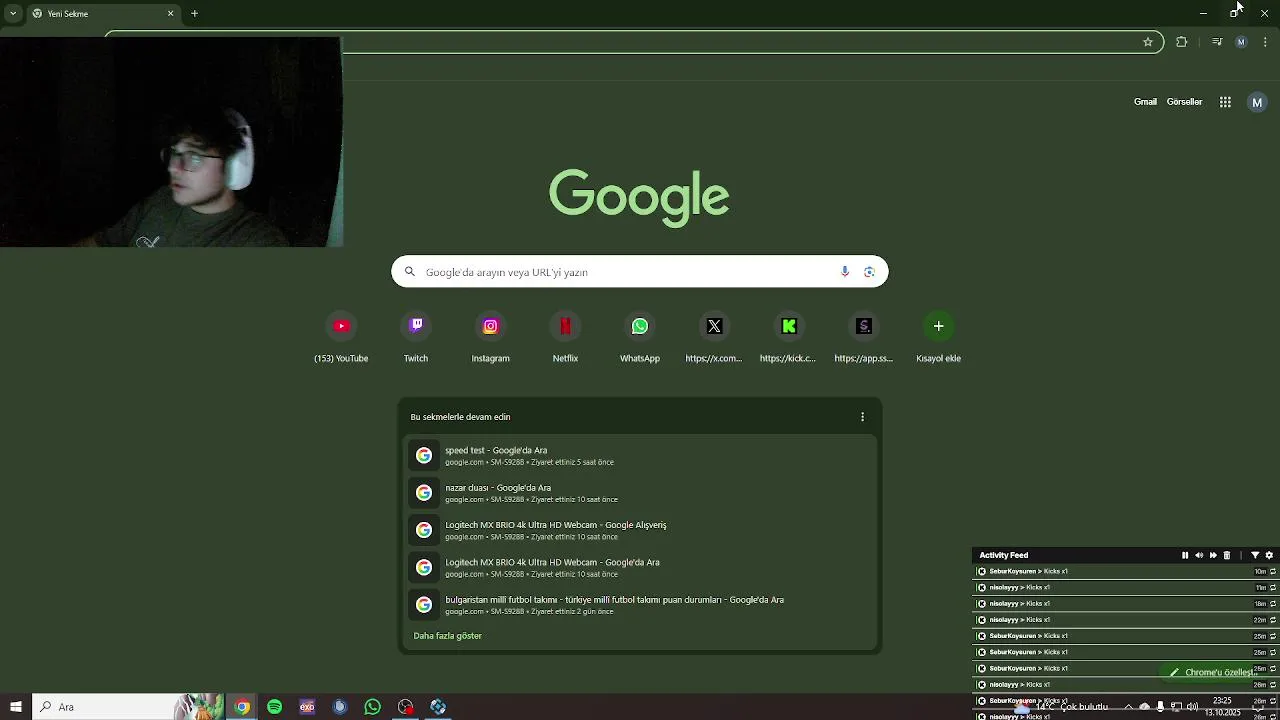The image size is (1280, 720).
Task: Open the Twitch shortcut
Action: [416, 338]
